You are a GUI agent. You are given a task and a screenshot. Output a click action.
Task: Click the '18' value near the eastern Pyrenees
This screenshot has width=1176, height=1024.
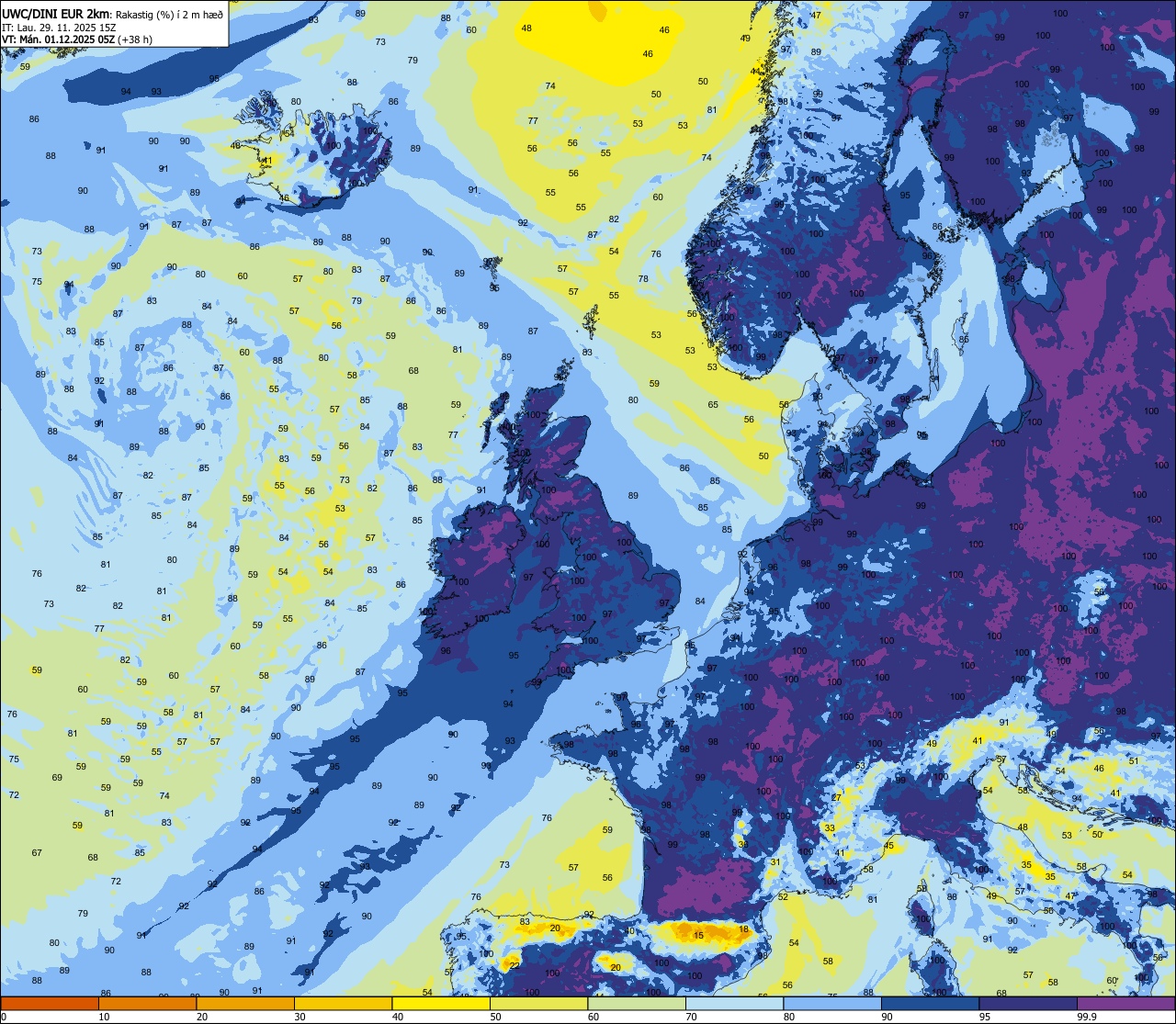744,930
